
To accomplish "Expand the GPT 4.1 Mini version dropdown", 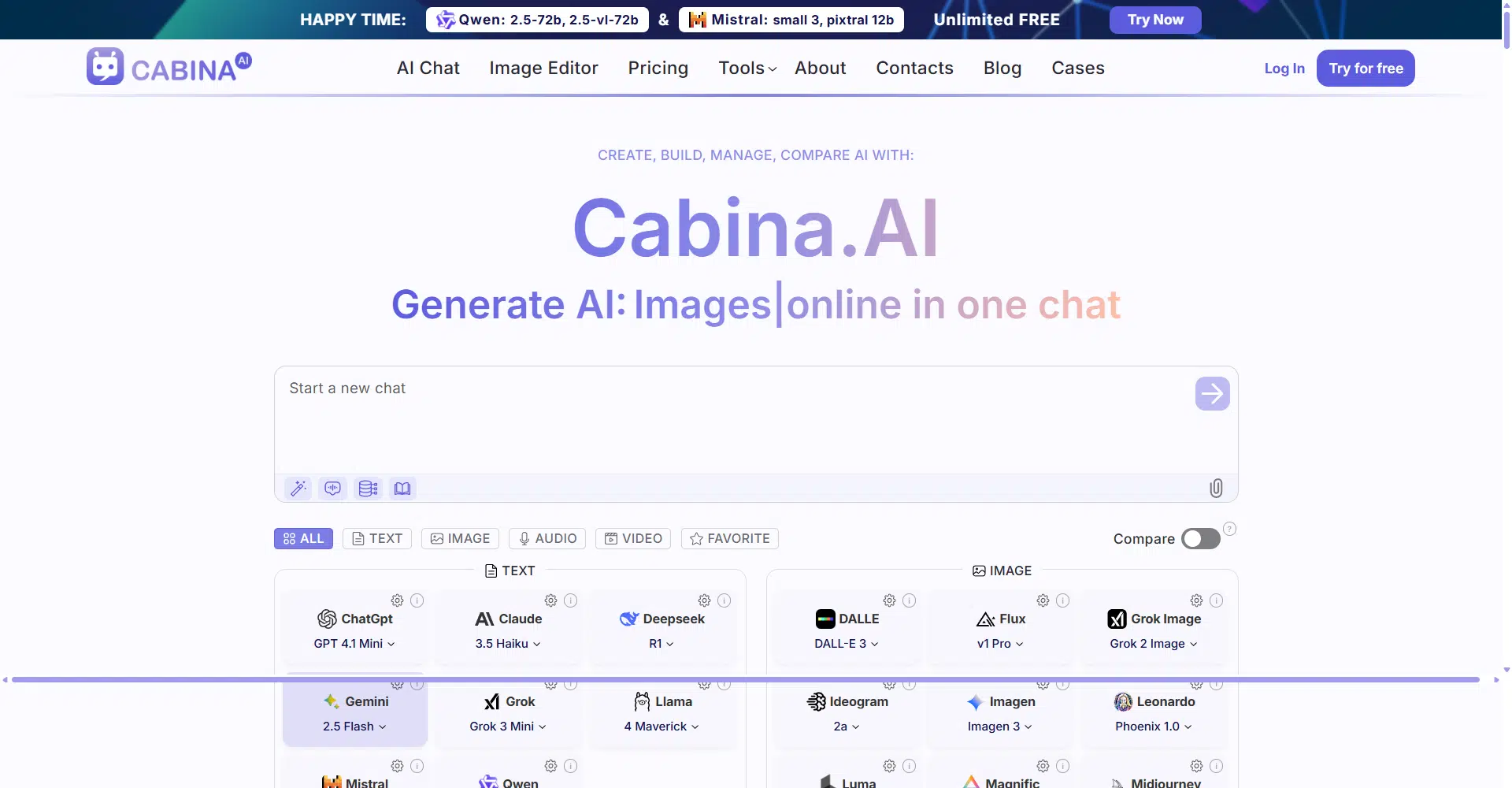I will (354, 644).
